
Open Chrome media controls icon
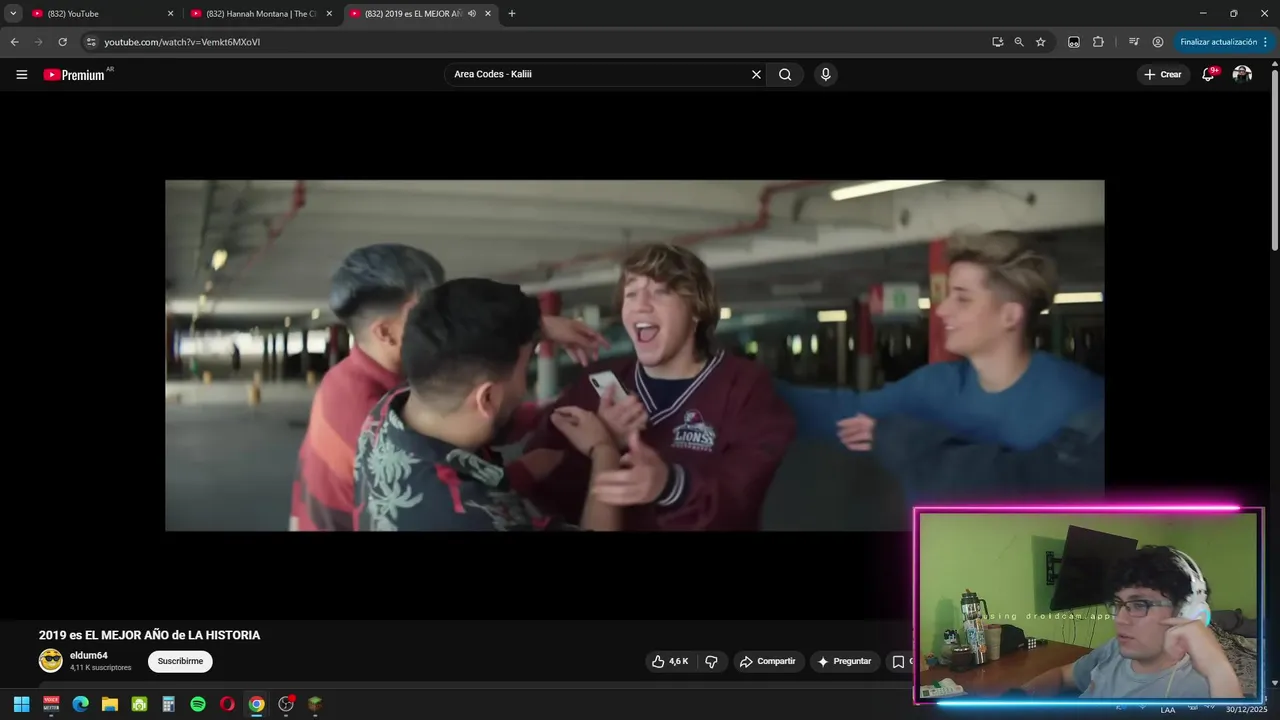click(1134, 42)
